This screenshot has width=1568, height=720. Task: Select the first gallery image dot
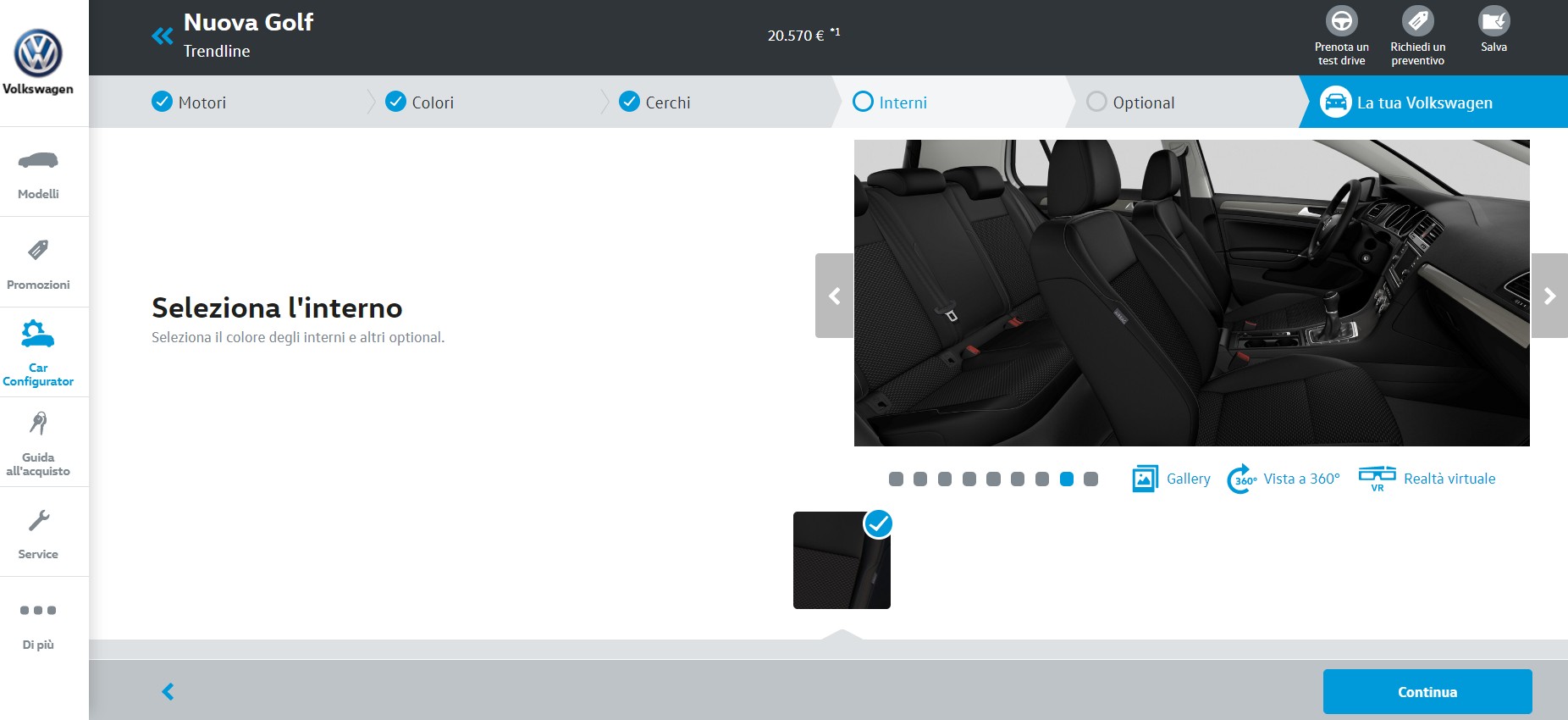coord(896,479)
